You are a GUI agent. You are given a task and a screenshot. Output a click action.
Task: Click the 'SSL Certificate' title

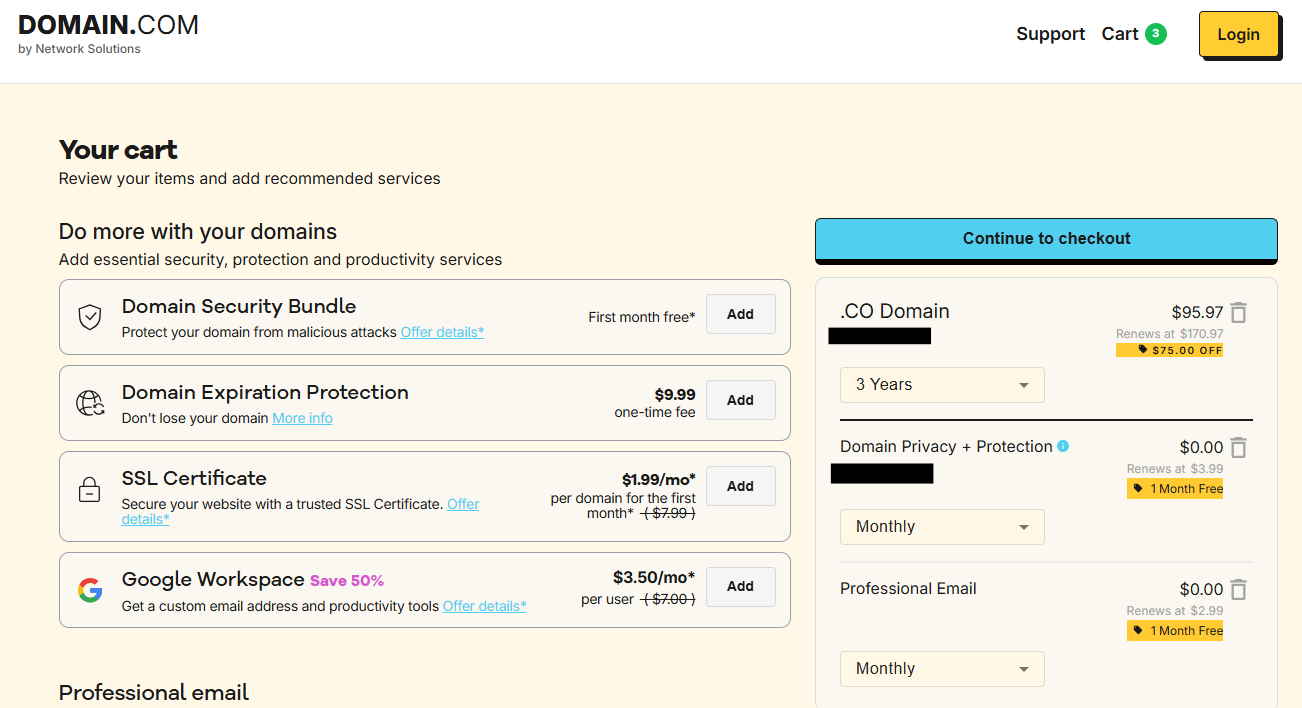[x=194, y=478]
